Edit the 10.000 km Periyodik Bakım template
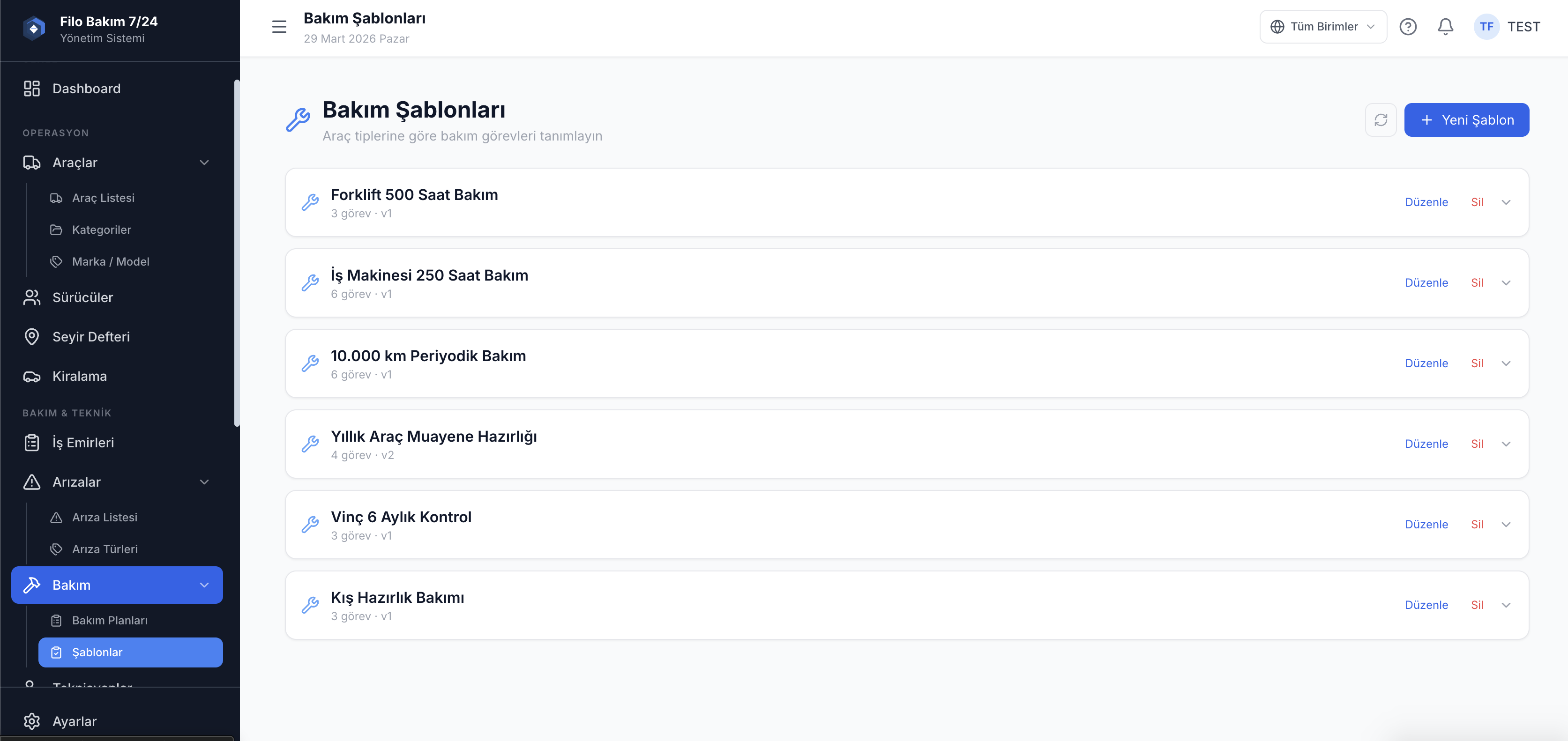 point(1426,363)
